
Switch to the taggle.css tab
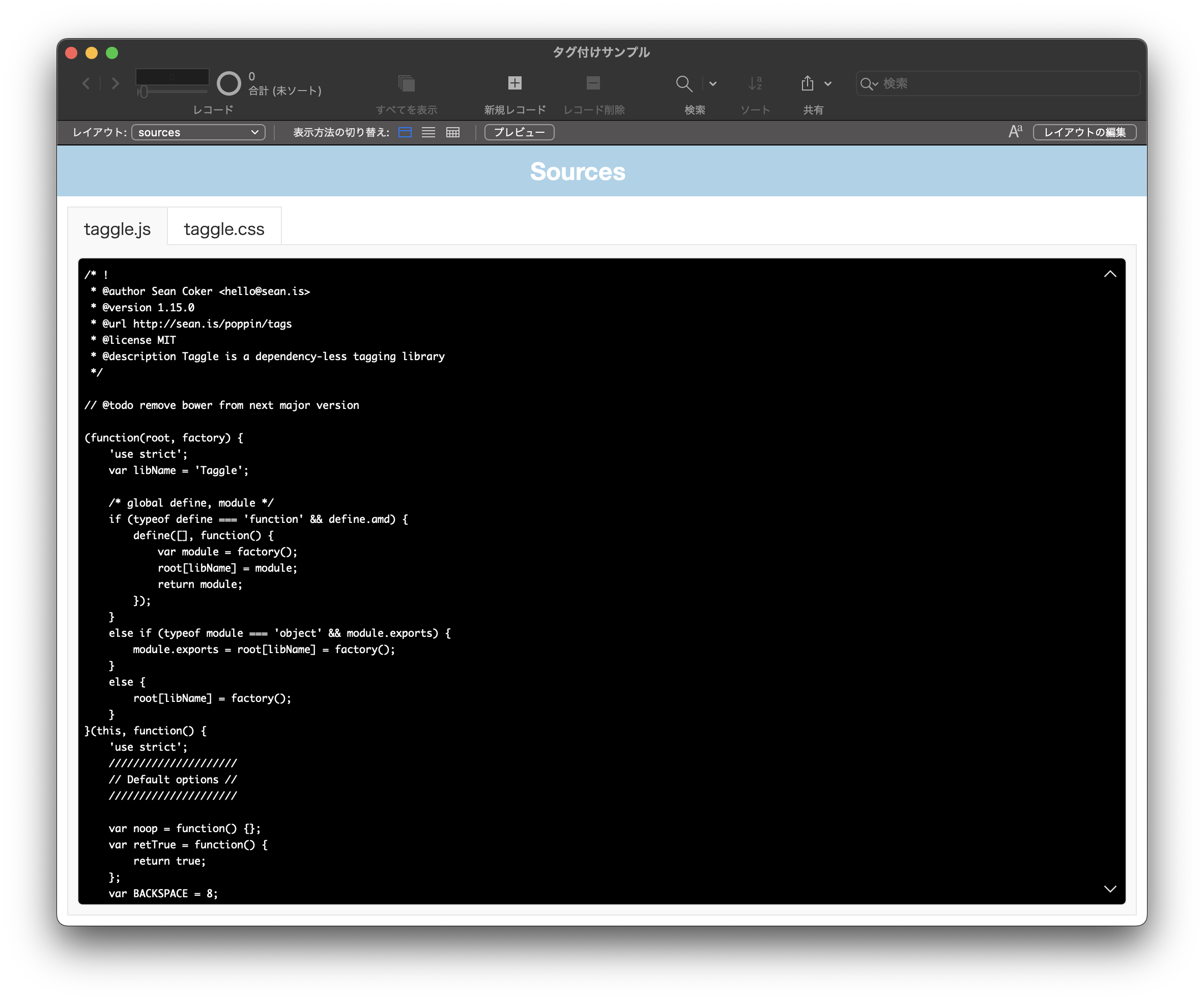tap(223, 228)
